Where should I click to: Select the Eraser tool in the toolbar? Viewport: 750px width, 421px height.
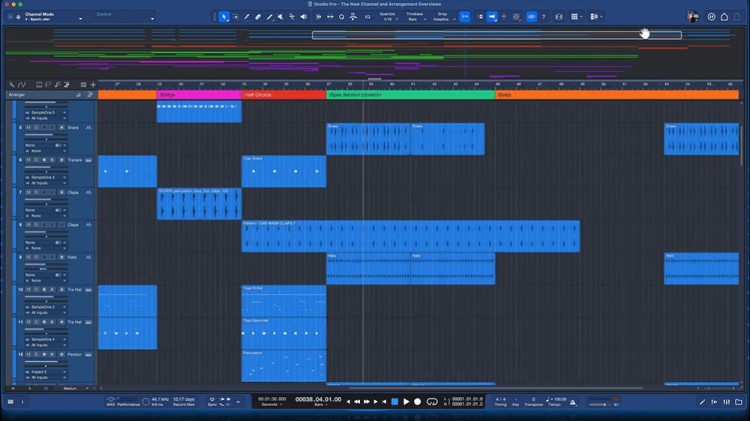point(258,17)
